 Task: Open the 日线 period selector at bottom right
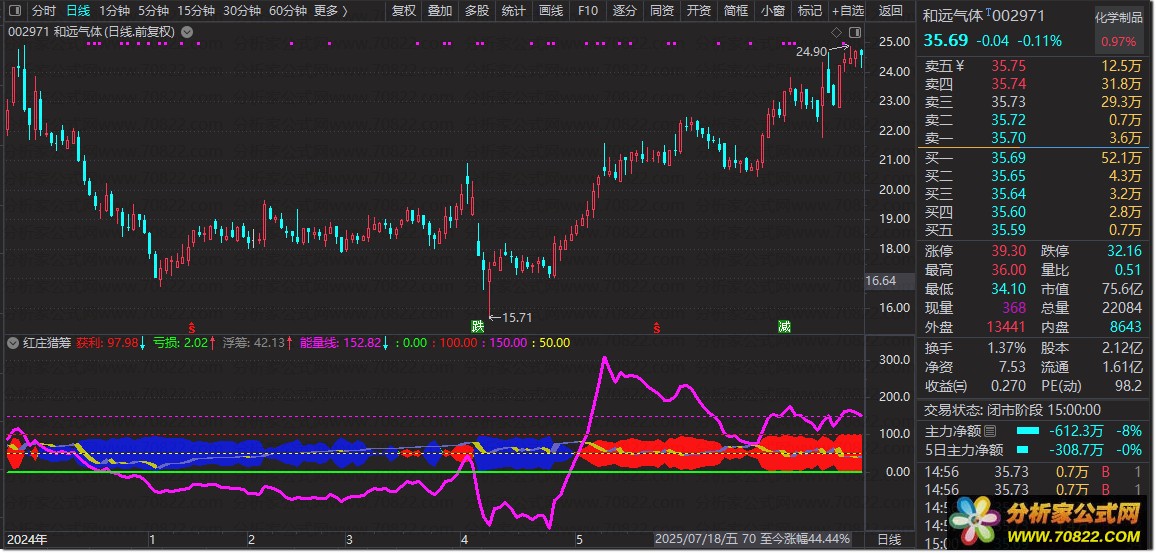pyautogui.click(x=888, y=540)
